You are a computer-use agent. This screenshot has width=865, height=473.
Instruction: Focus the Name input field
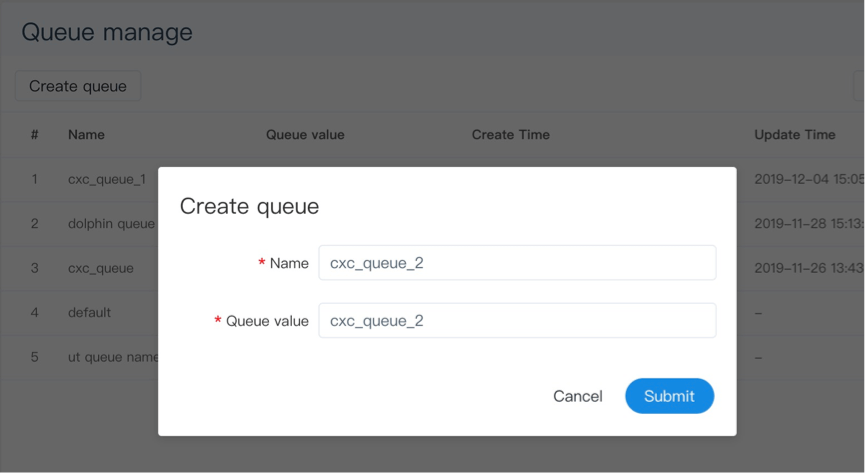(516, 263)
